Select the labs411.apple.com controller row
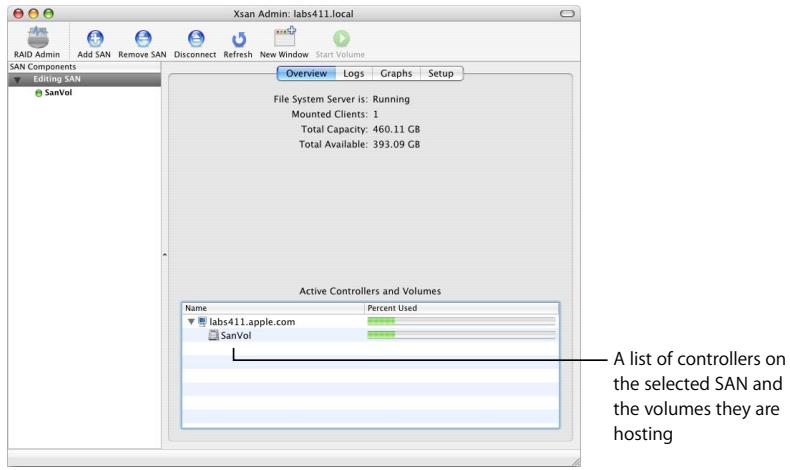The width and height of the screenshot is (790, 470). tap(370, 321)
